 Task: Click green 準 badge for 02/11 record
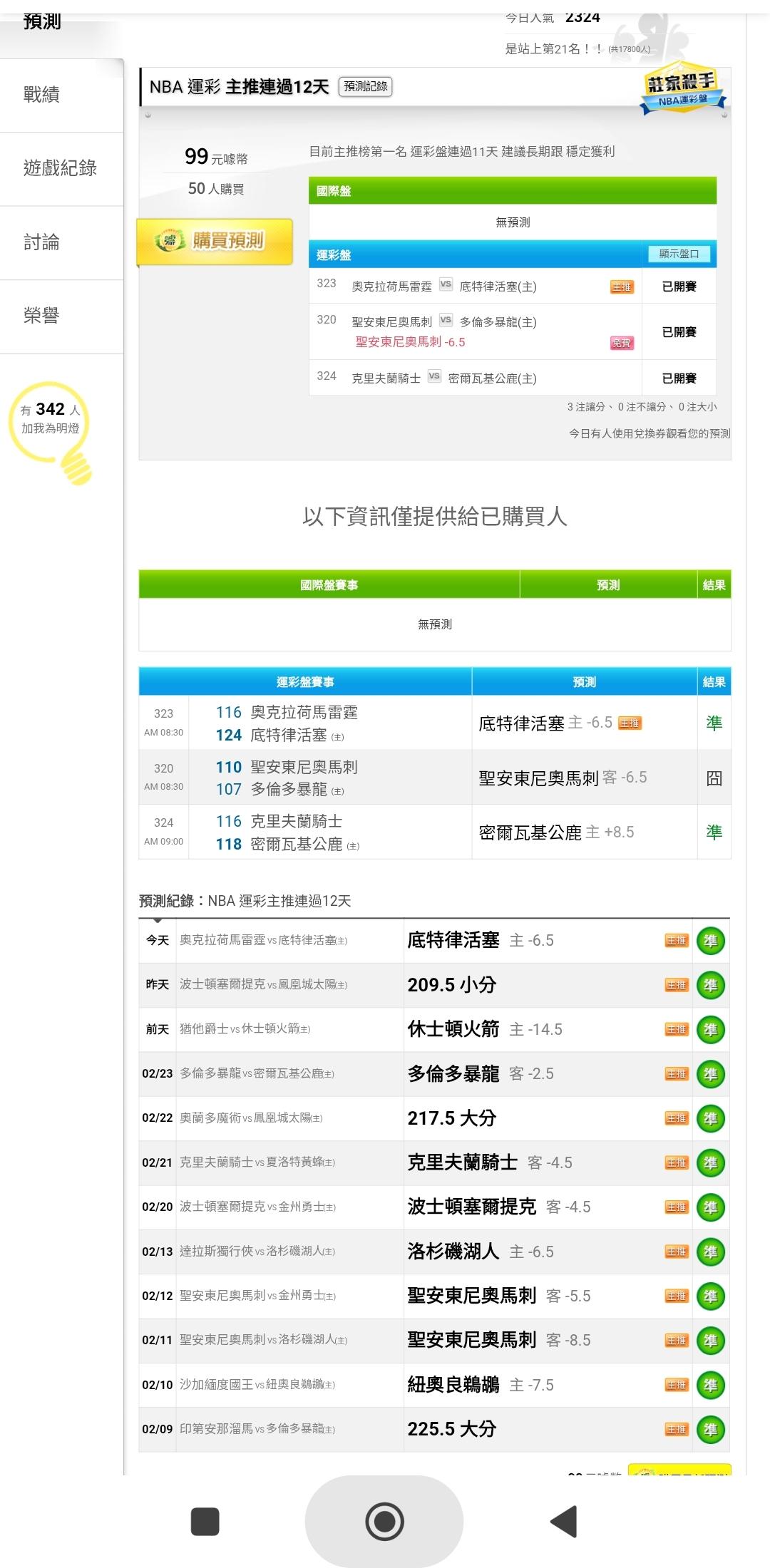click(x=710, y=1341)
